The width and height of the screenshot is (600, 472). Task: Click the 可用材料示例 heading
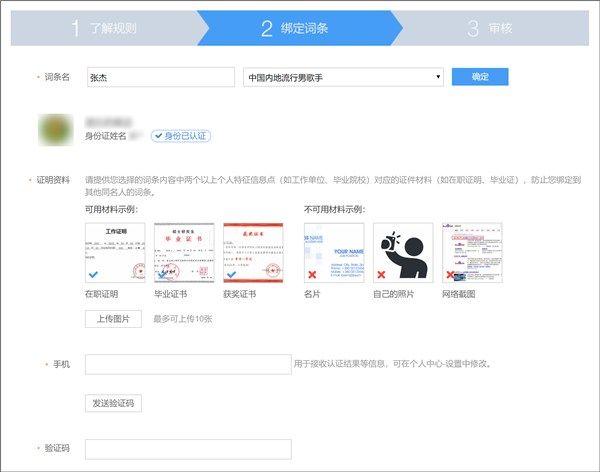(x=111, y=209)
